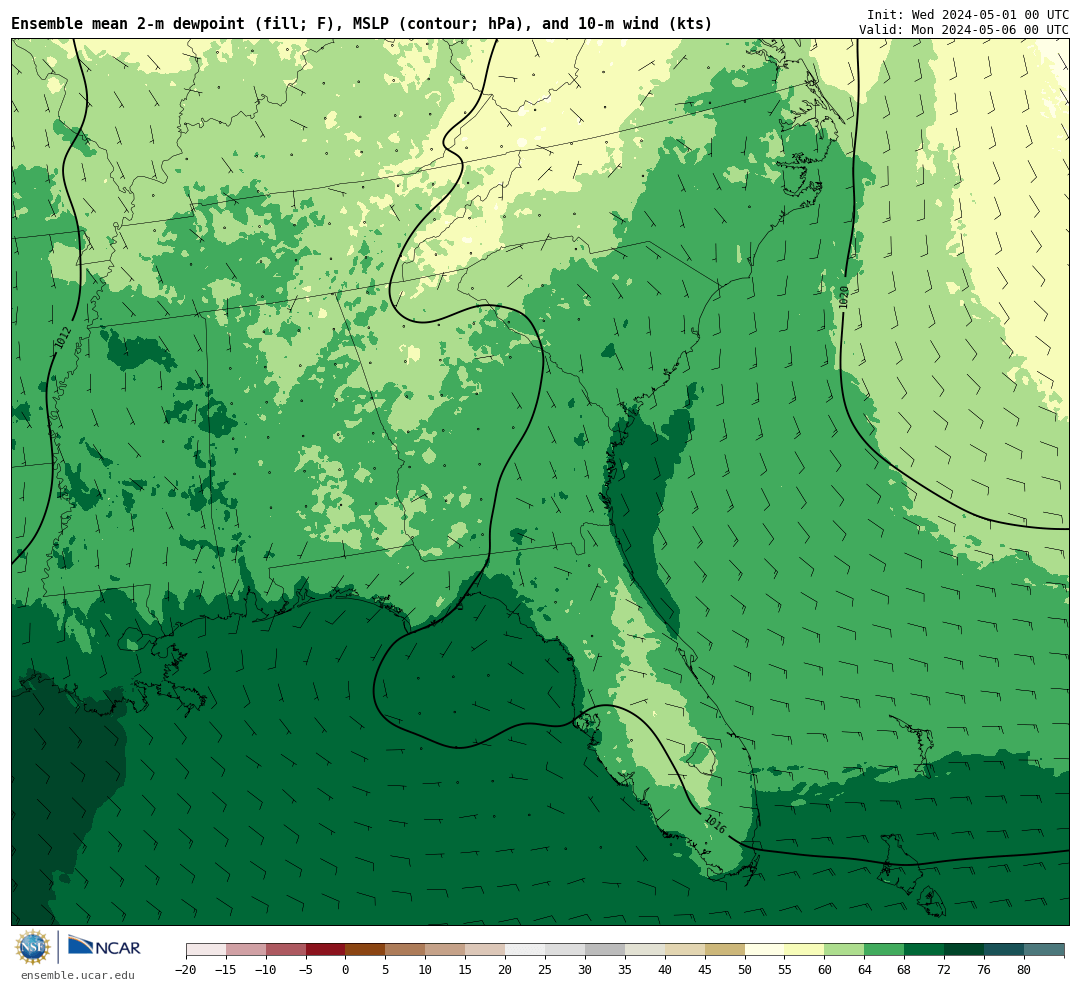Click the colorbar tick label 80

pos(1025,970)
